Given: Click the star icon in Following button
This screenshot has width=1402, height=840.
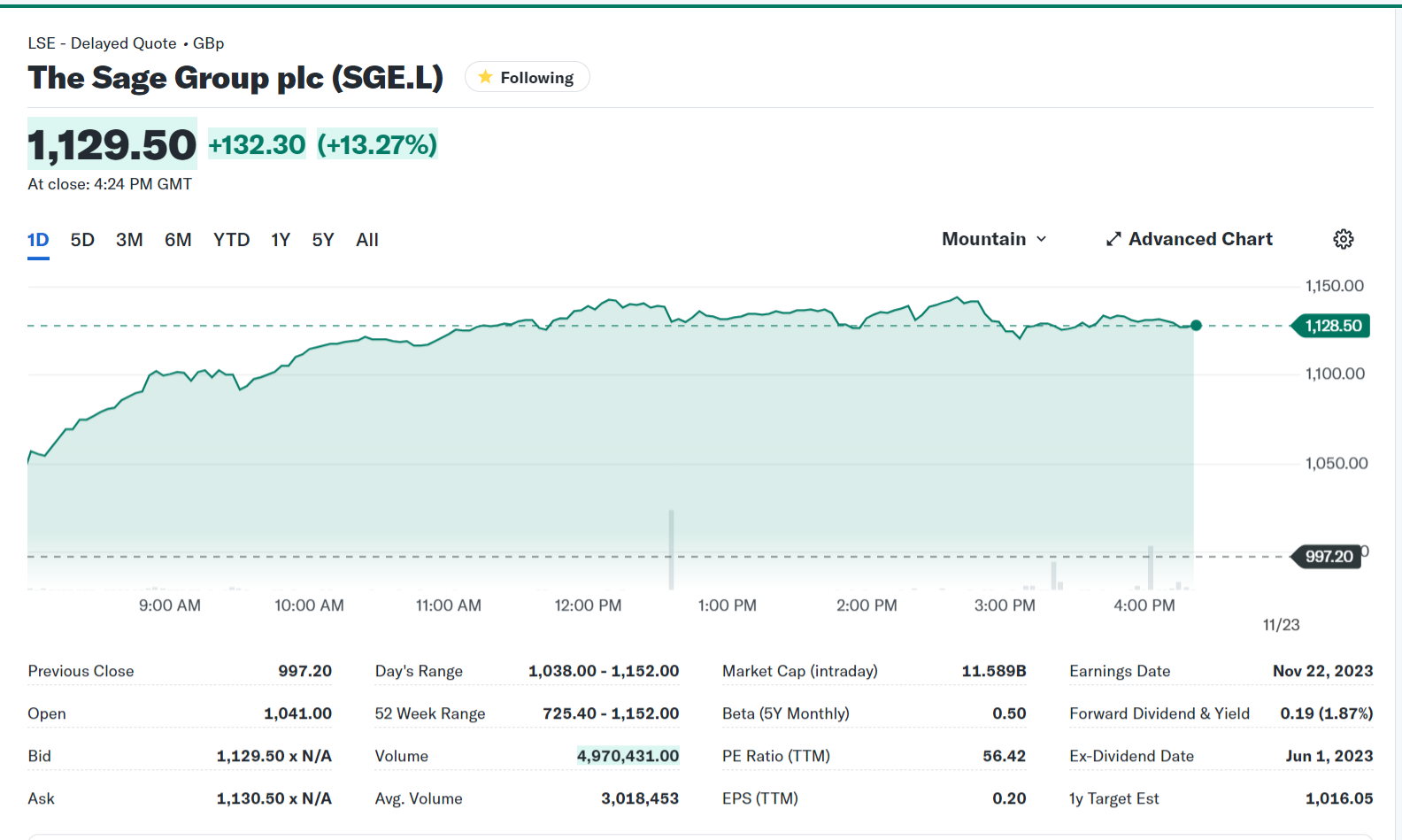Looking at the screenshot, I should click(485, 77).
